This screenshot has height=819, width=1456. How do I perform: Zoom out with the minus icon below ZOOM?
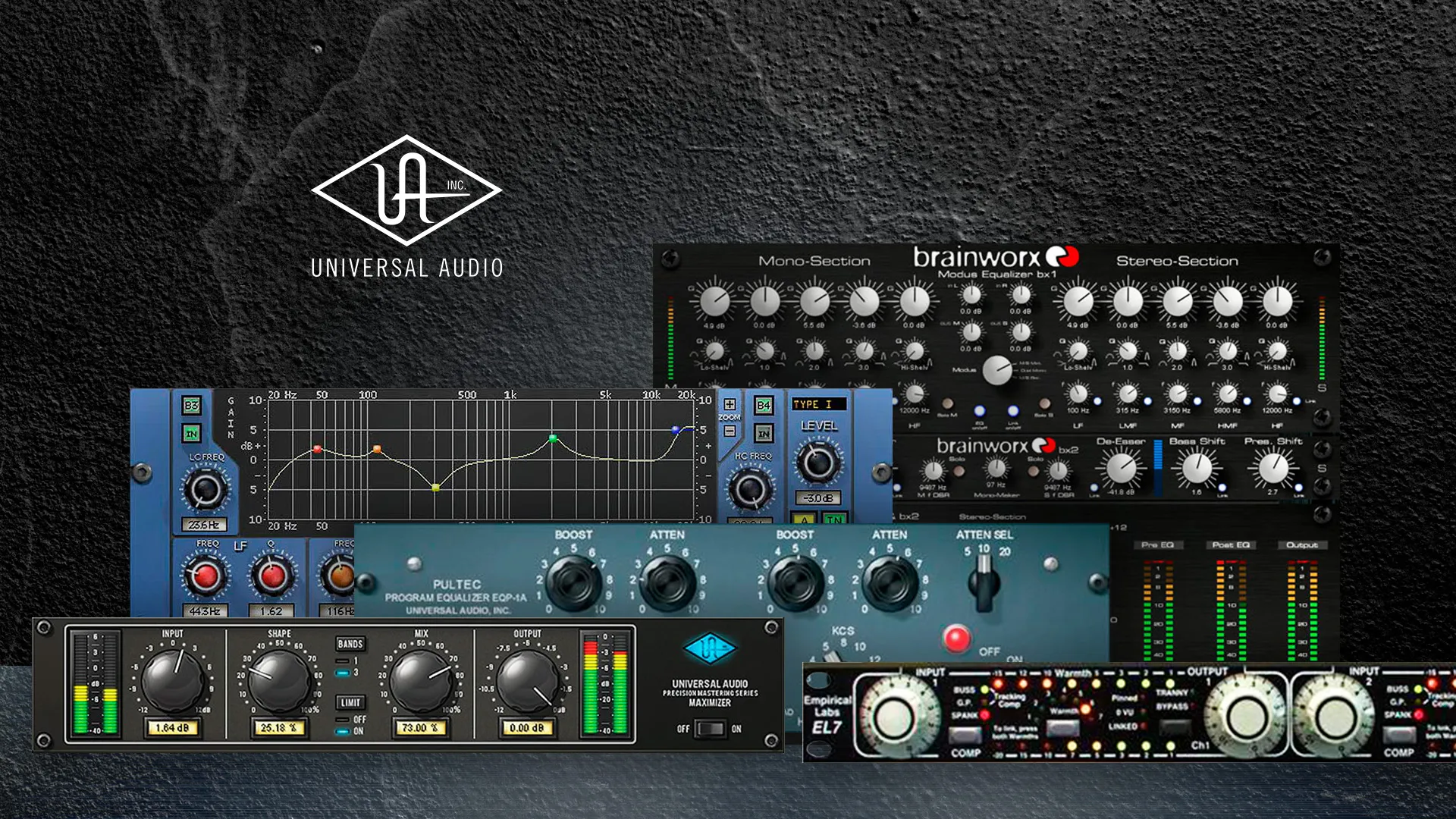(x=730, y=431)
